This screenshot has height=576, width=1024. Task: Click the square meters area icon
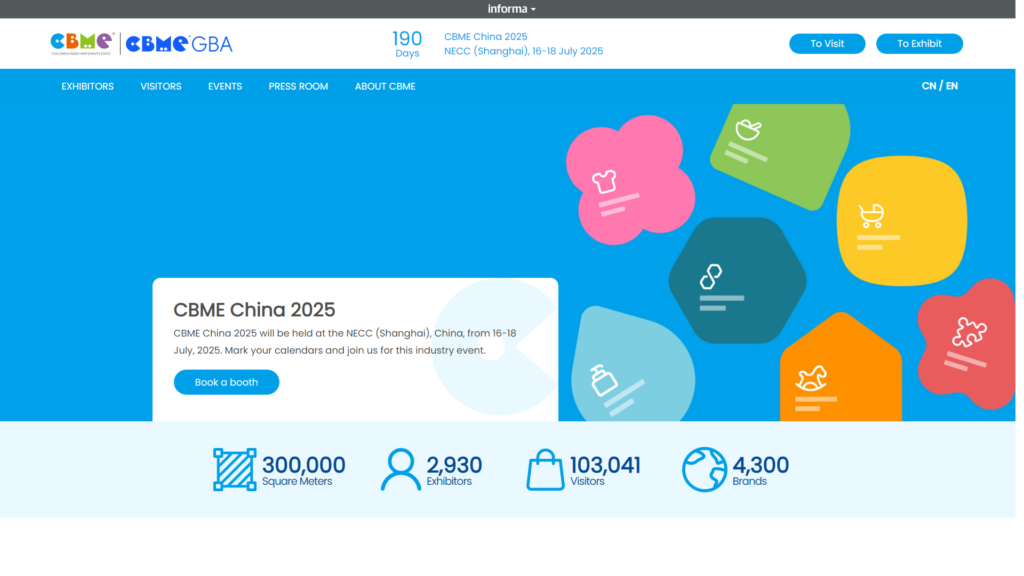pyautogui.click(x=234, y=470)
